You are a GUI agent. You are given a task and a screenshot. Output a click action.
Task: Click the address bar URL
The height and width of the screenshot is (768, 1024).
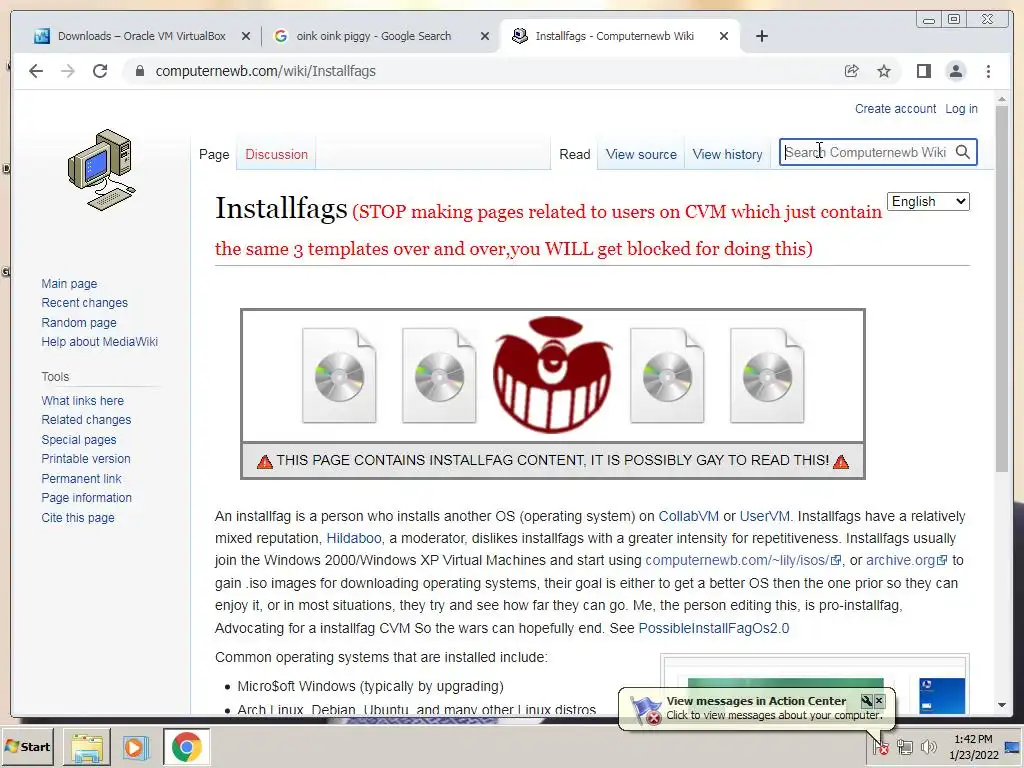click(265, 71)
